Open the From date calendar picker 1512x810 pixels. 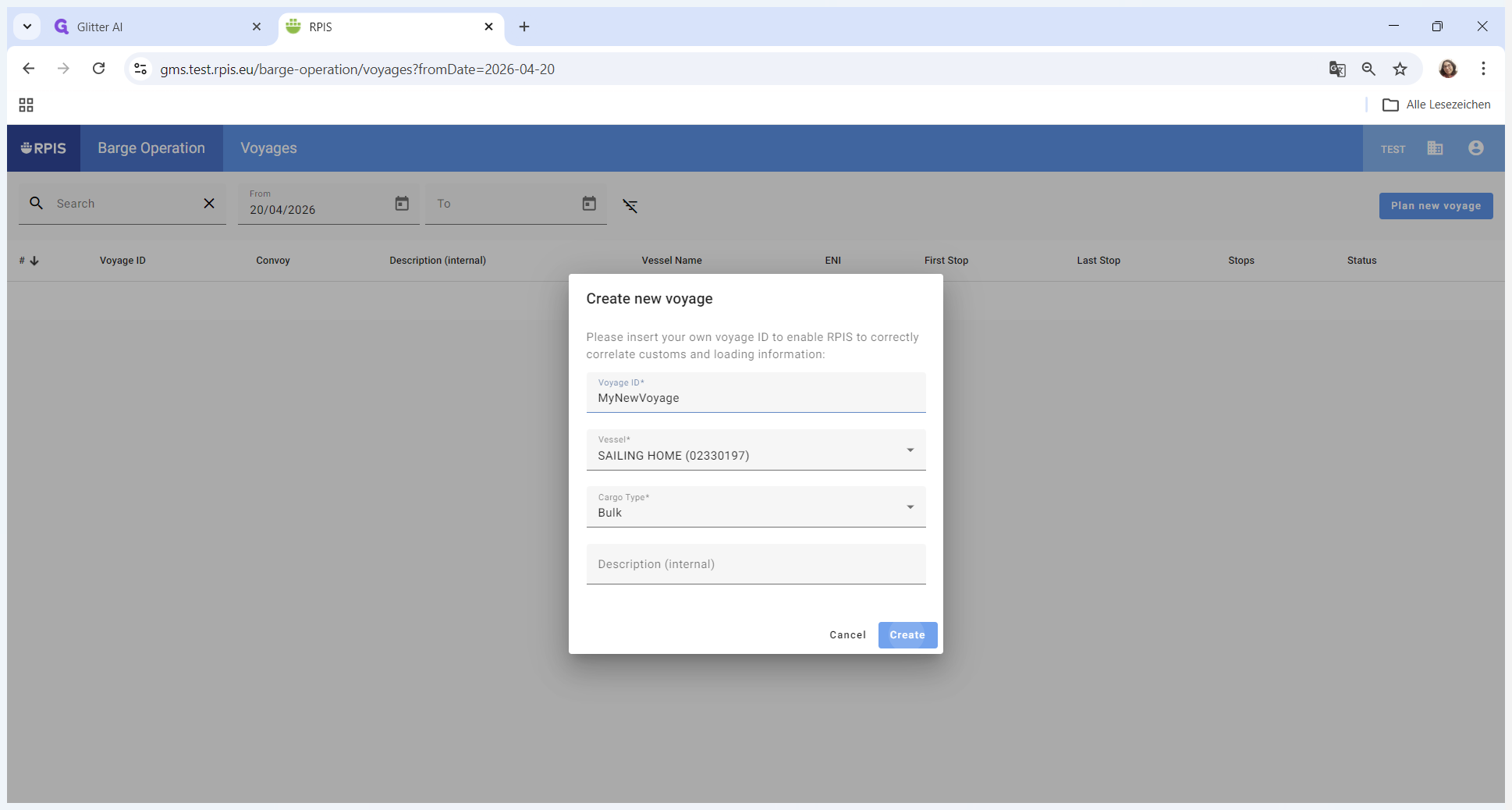402,204
